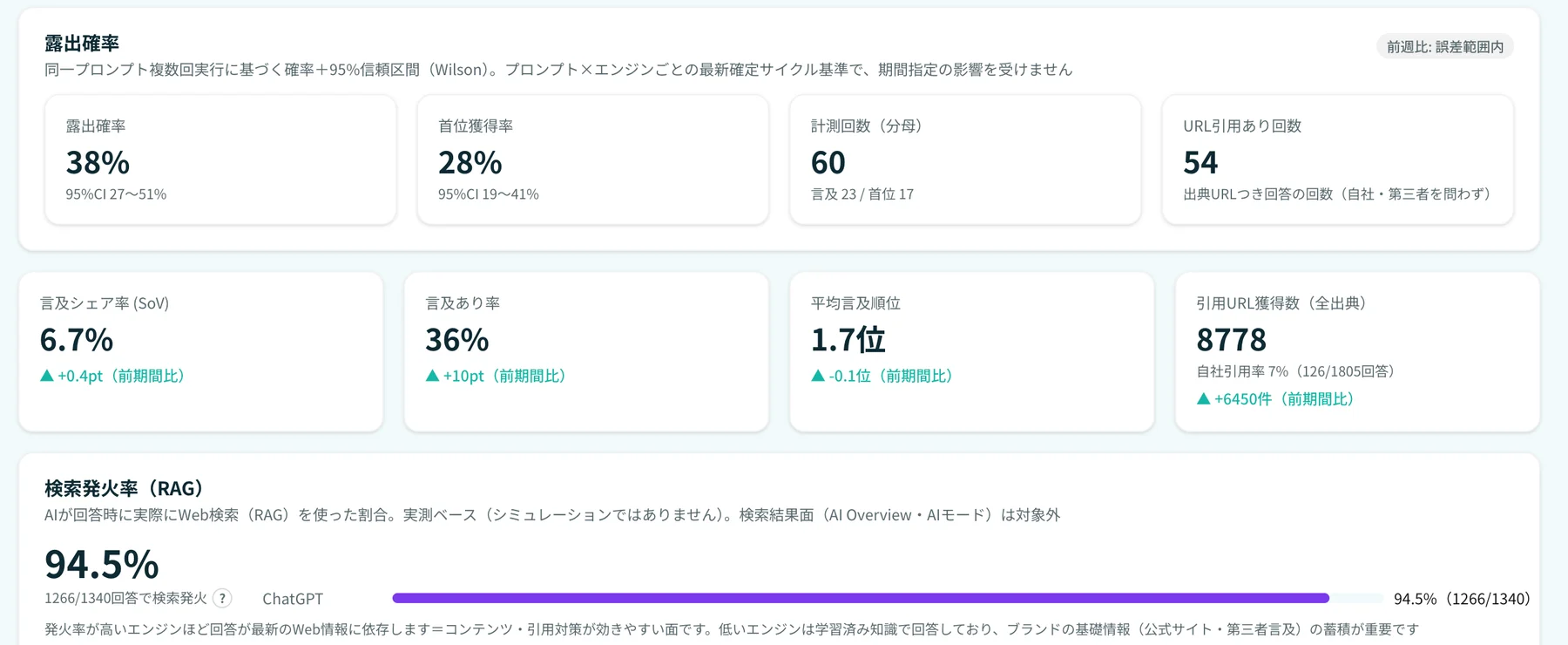Click the large 94.5% RAG rate
Screen dimensions: 1568x645
tap(102, 564)
